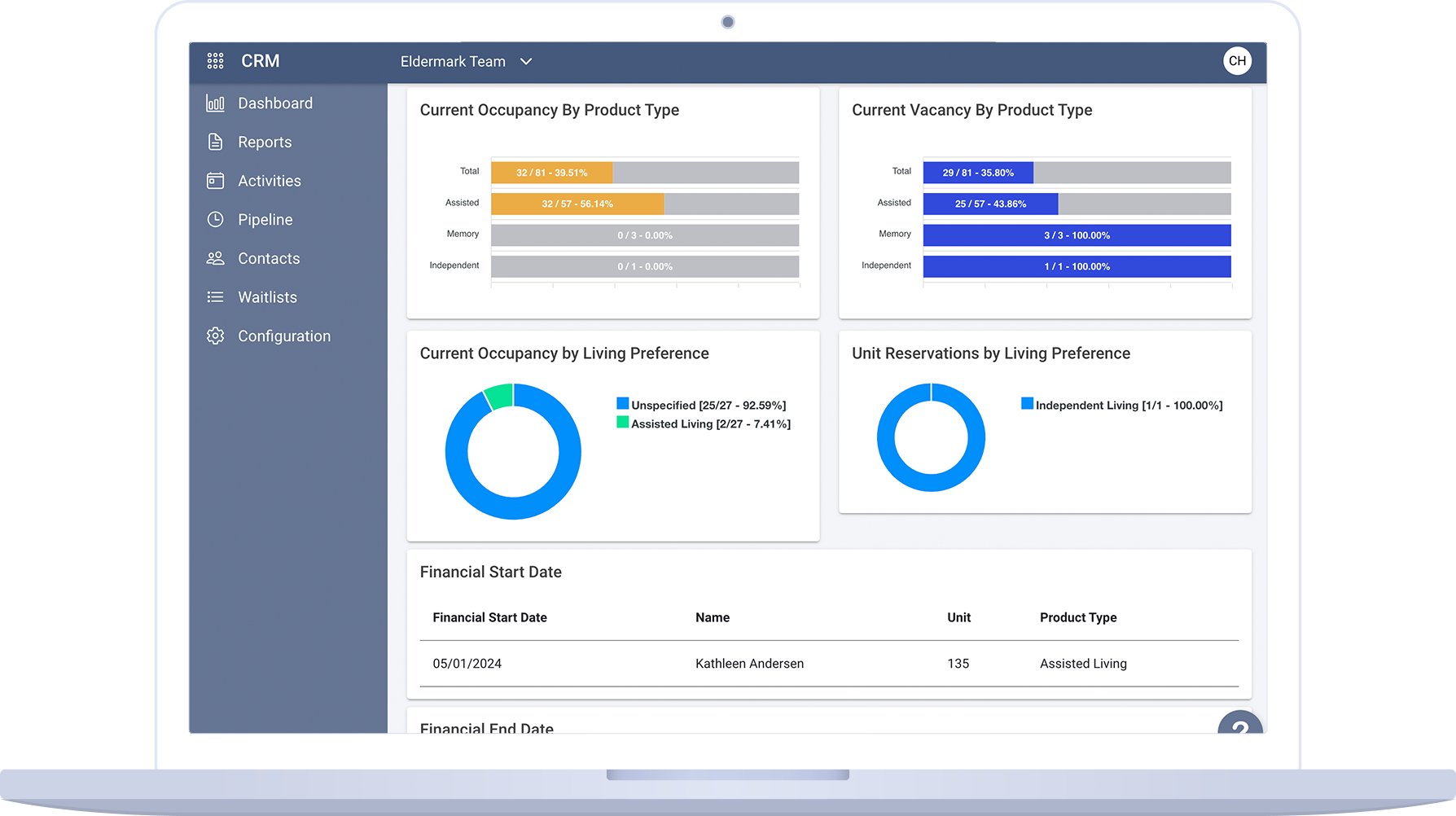
Task: Click unit 135 cell
Action: [958, 664]
